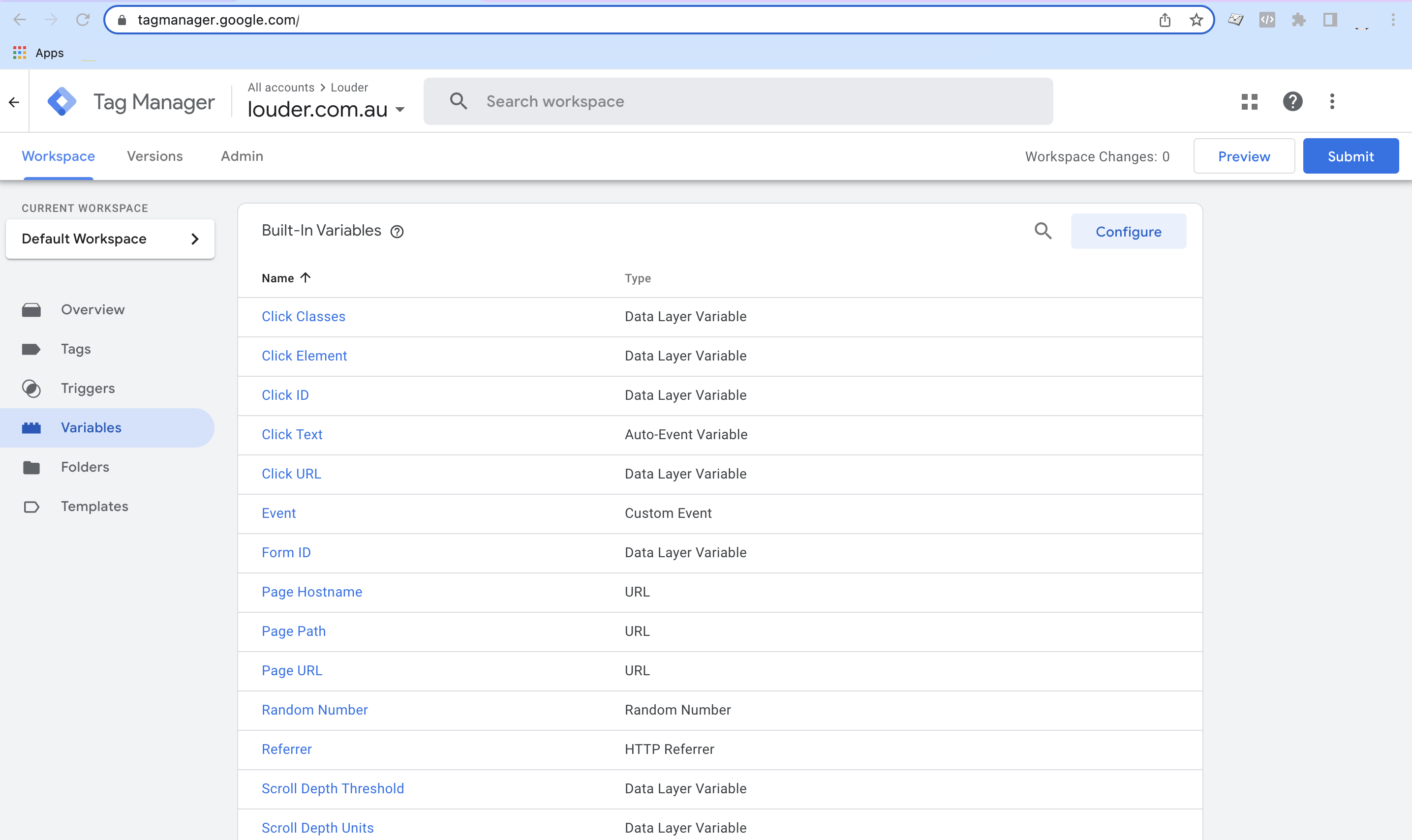Expand the louder.com.au container dropdown
The image size is (1412, 840).
[x=399, y=110]
